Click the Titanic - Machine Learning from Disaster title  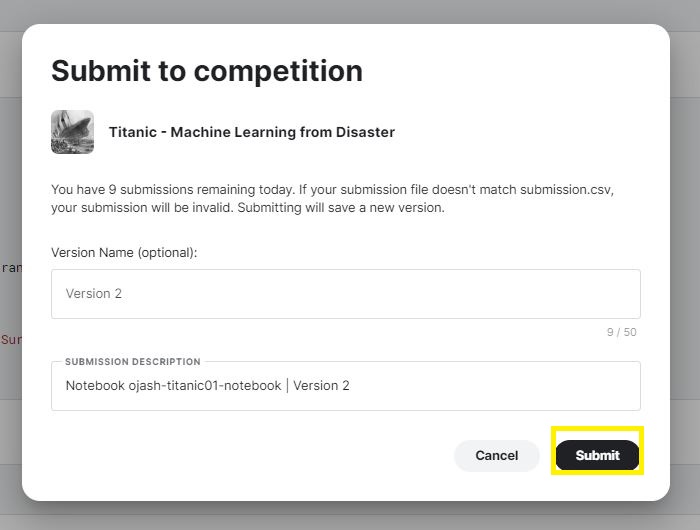pos(251,132)
